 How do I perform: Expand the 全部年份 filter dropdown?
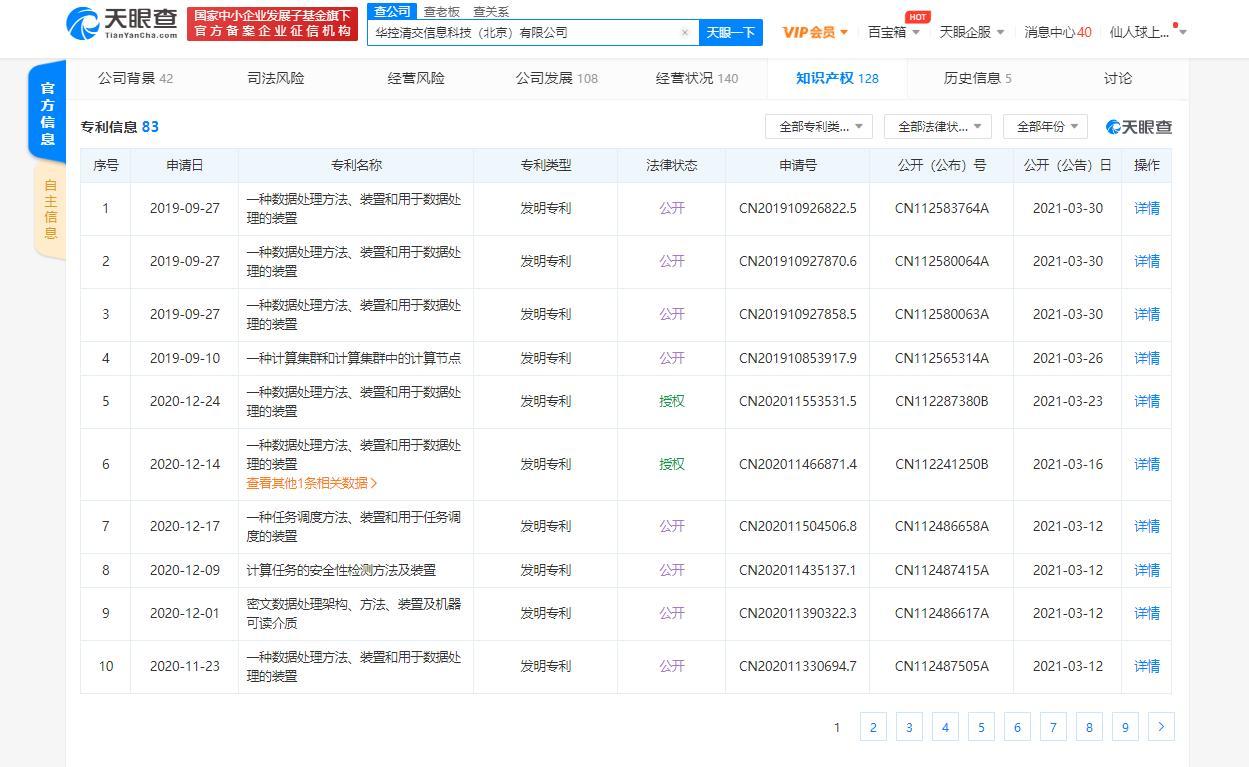point(1045,126)
